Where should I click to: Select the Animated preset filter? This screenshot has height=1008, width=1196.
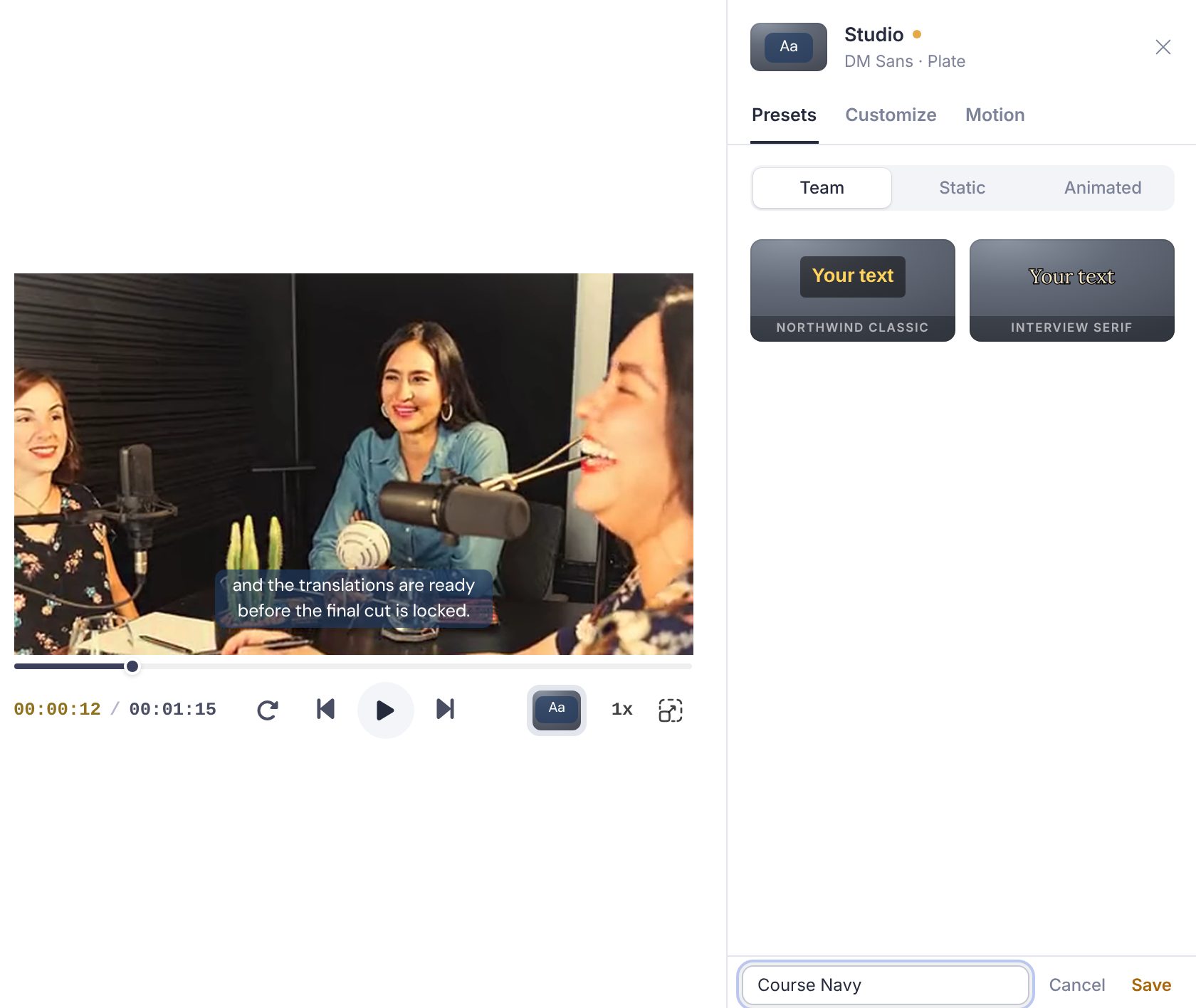point(1103,188)
